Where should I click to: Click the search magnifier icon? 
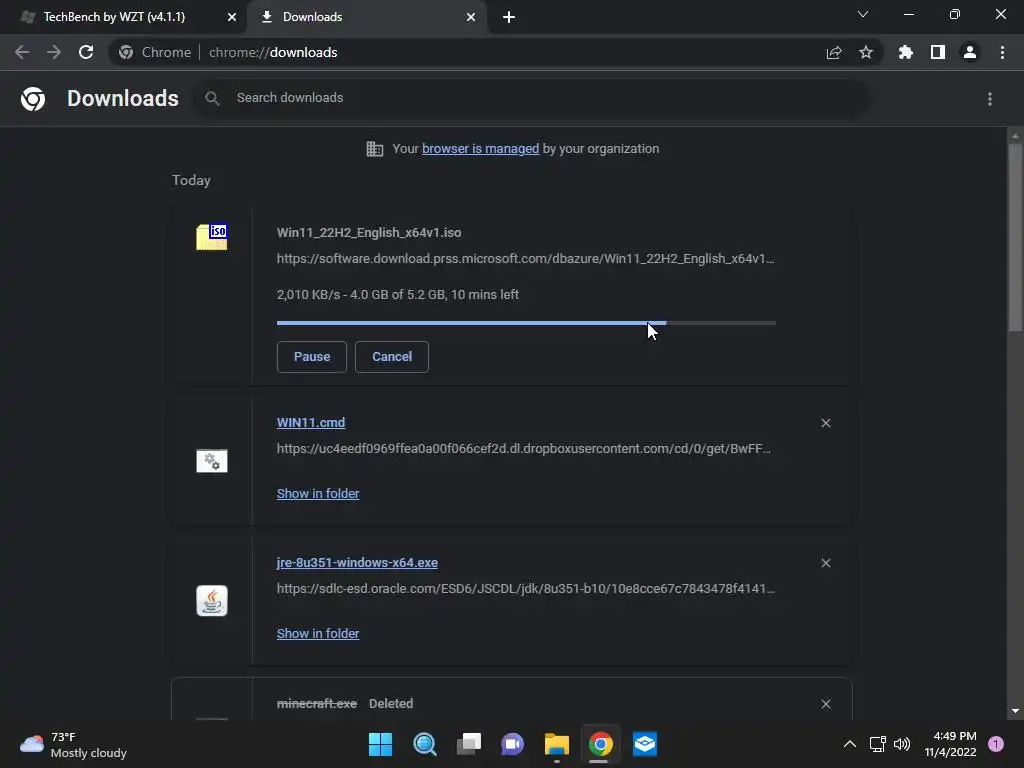coord(212,98)
